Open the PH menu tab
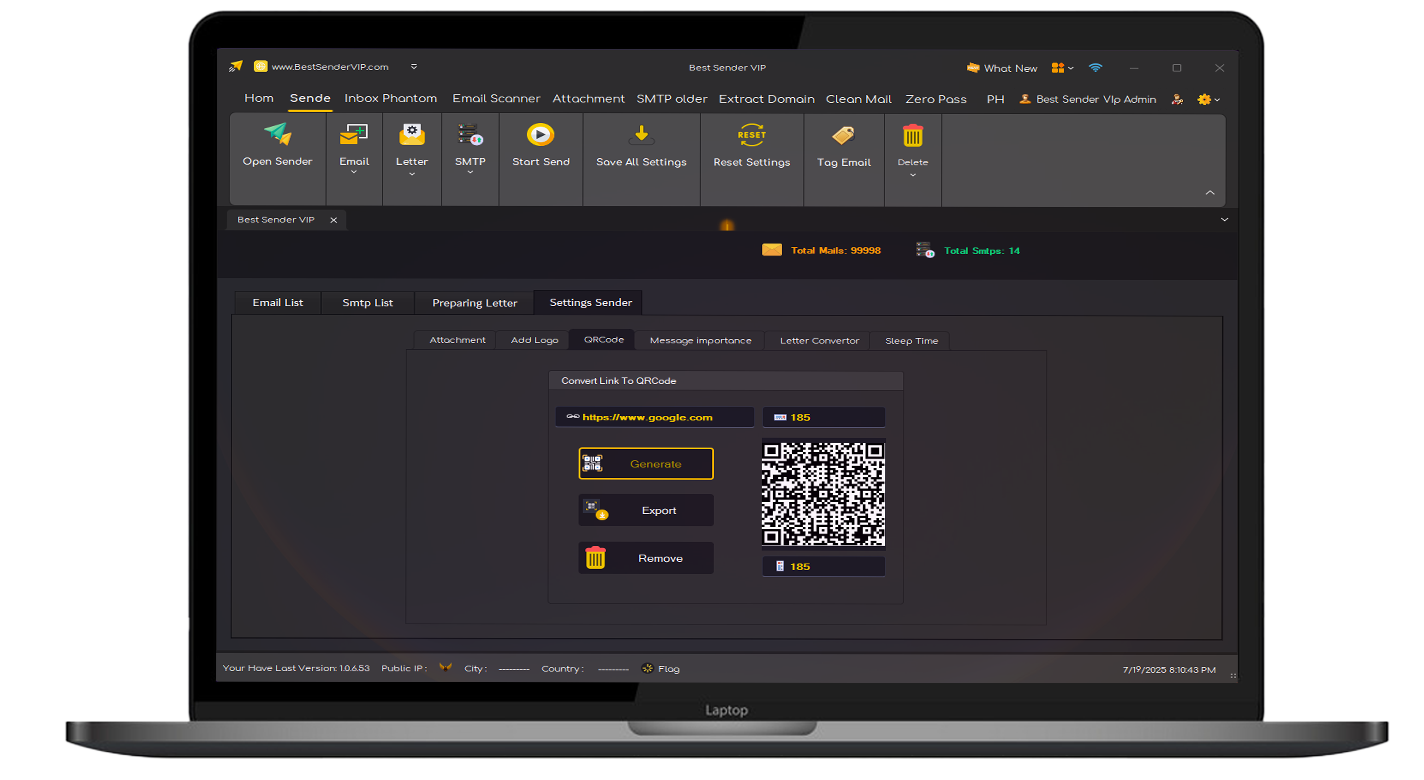1424x780 pixels. [995, 99]
